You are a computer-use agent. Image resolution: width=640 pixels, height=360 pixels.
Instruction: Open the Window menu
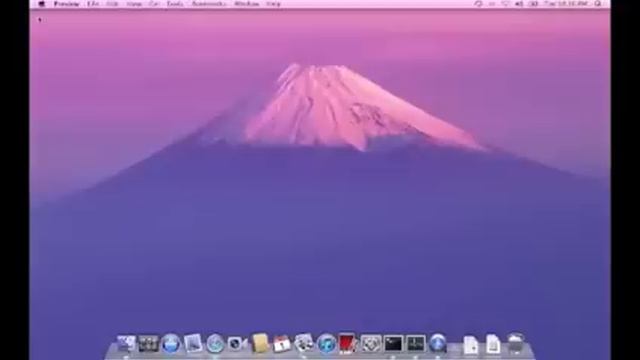pyautogui.click(x=247, y=4)
